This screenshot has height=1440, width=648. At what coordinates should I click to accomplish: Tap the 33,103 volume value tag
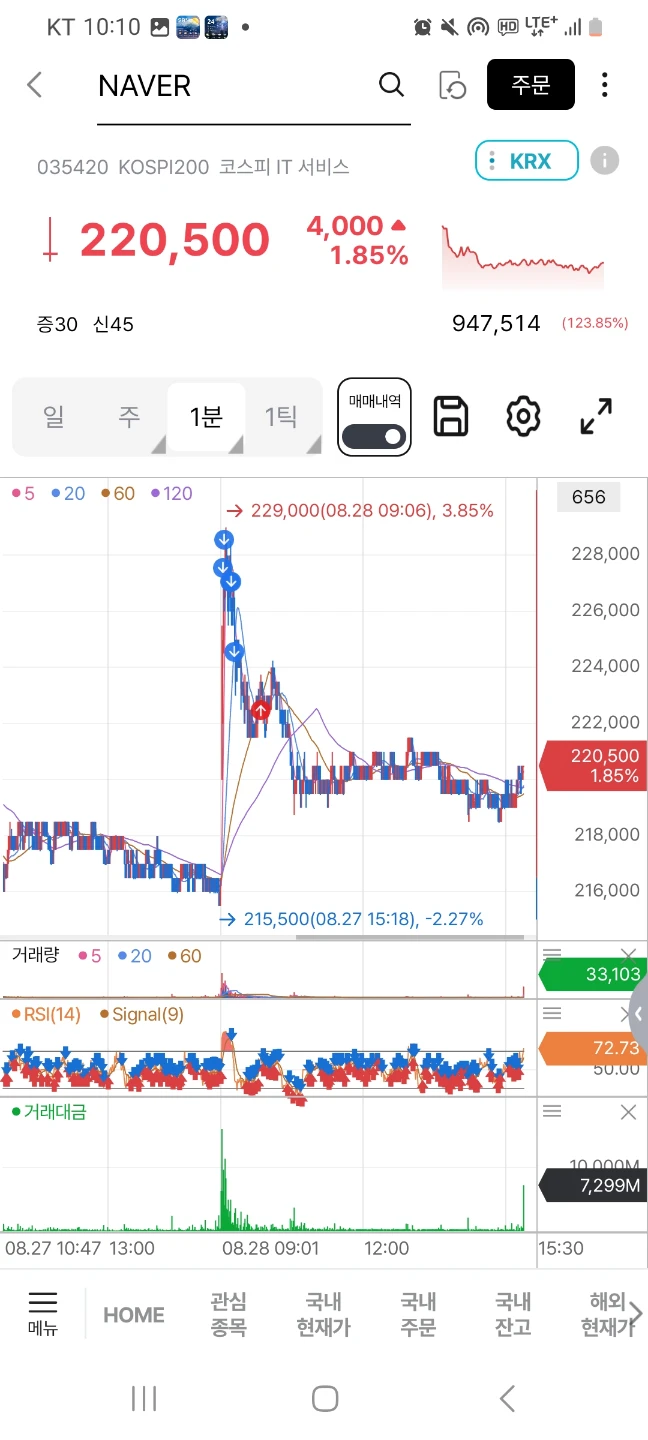coord(593,974)
